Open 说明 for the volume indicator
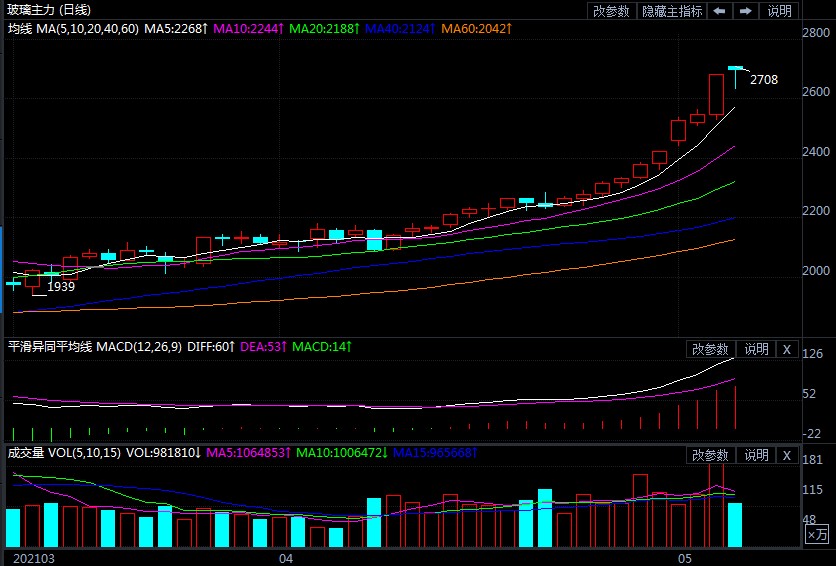This screenshot has width=836, height=566. pyautogui.click(x=756, y=455)
